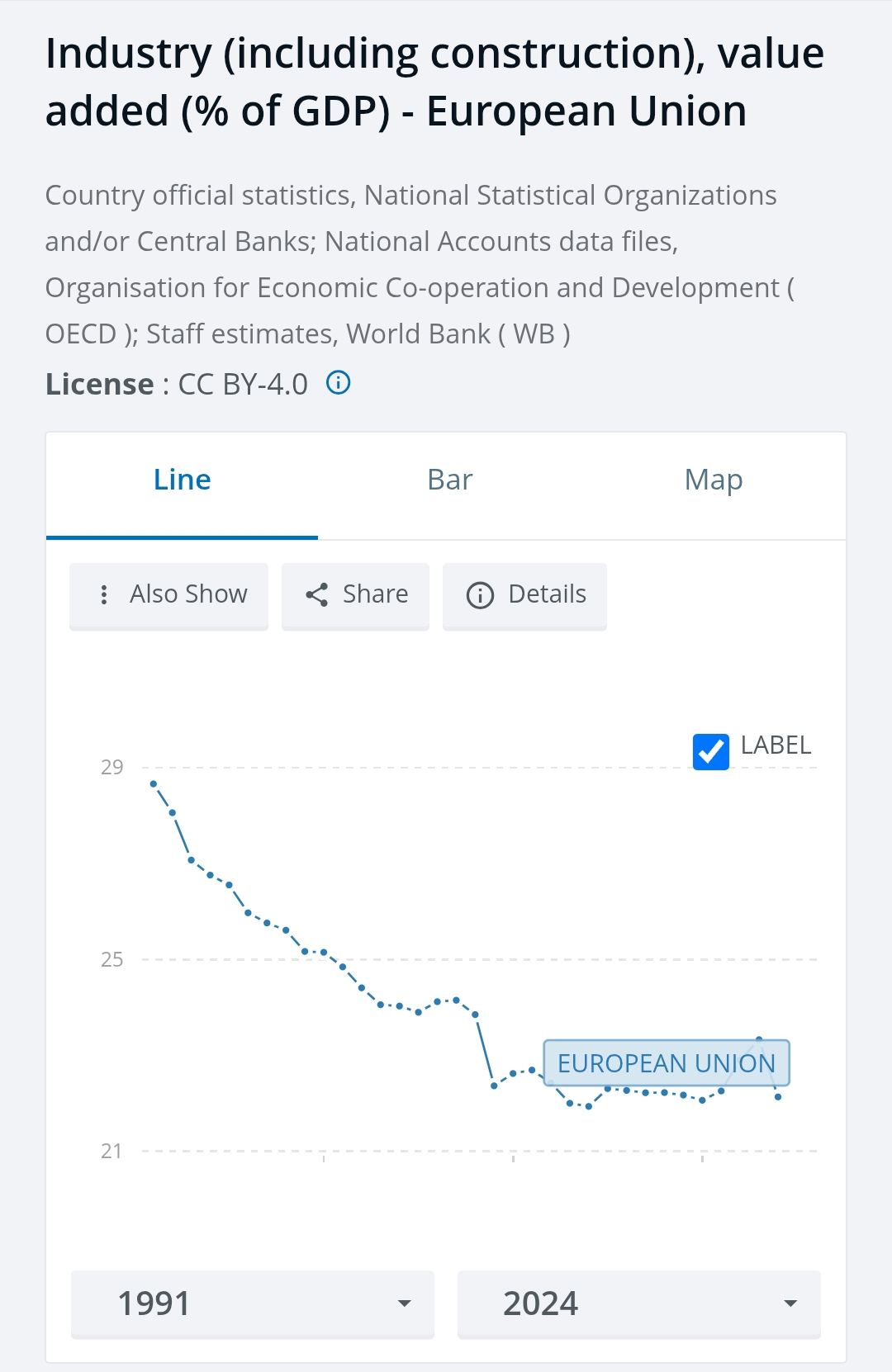This screenshot has width=892, height=1372.
Task: Uncheck the LABEL checkbox
Action: pos(710,751)
